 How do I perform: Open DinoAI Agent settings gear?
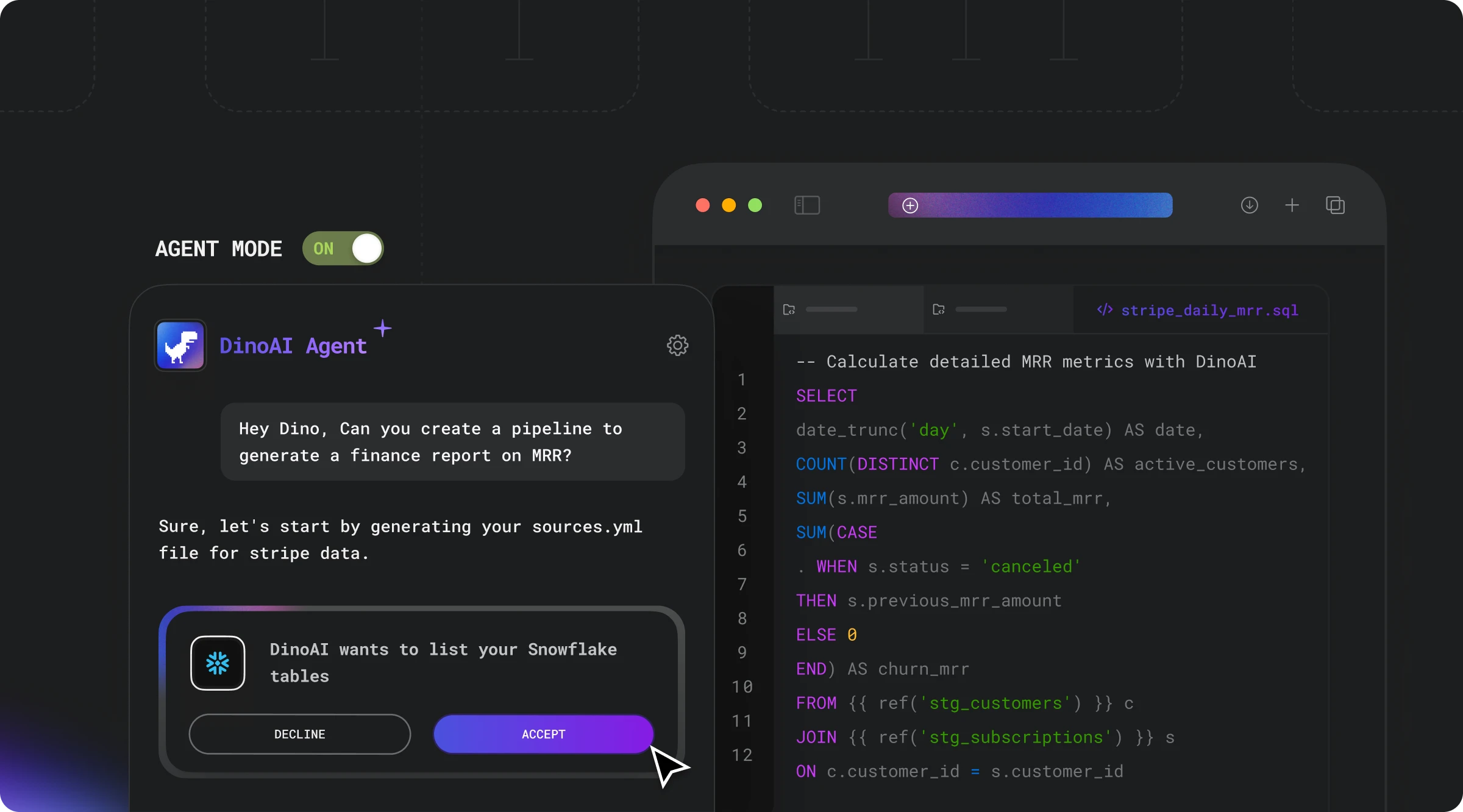point(677,346)
